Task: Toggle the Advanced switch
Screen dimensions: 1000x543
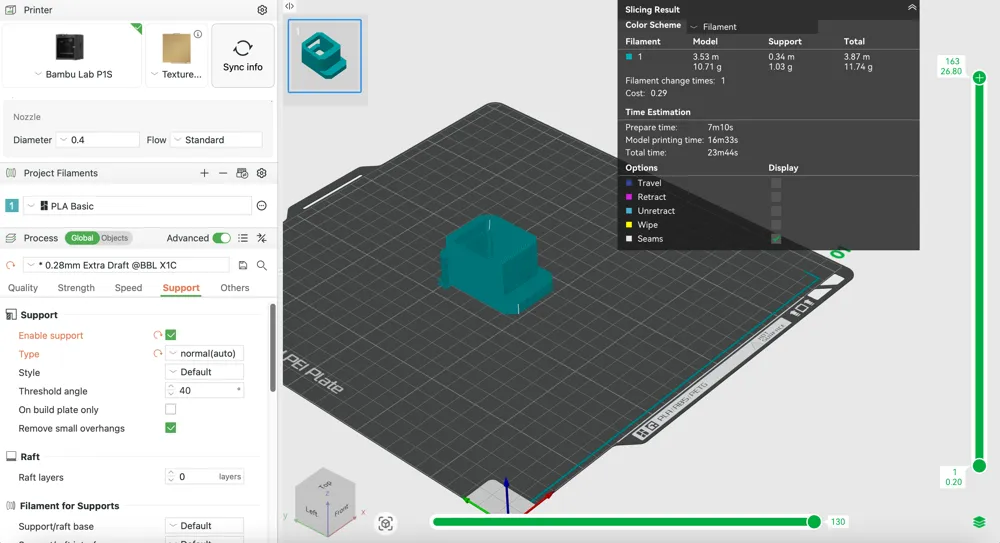Action: tap(222, 238)
